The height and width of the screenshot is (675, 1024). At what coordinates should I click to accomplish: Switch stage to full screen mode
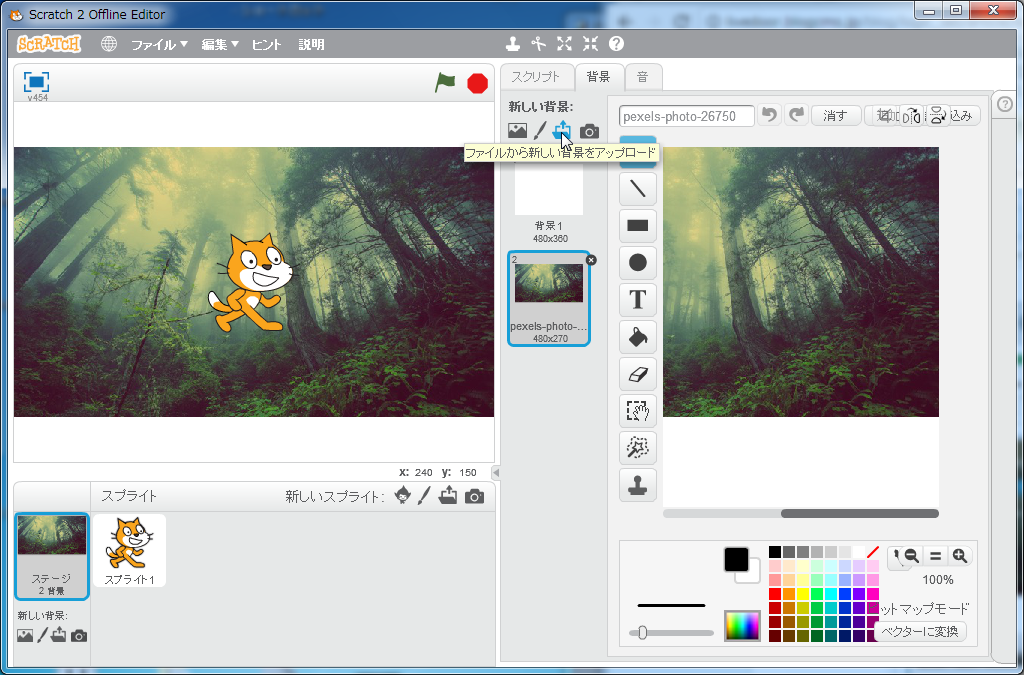click(x=37, y=82)
